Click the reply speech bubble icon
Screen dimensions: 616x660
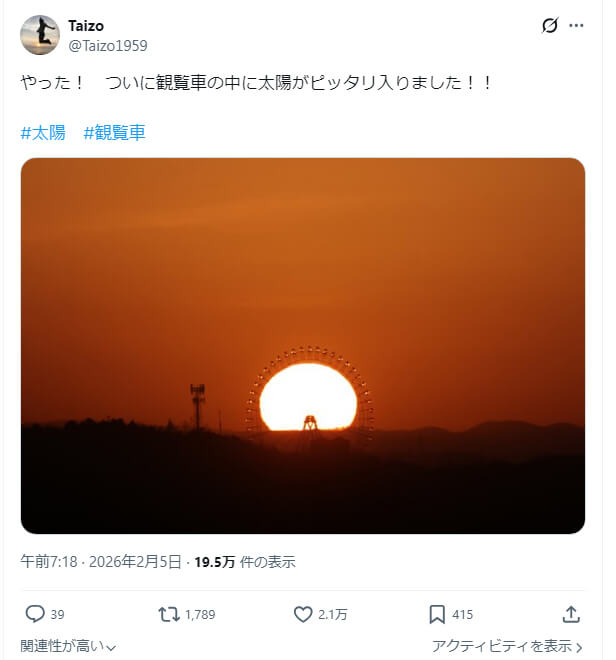pyautogui.click(x=35, y=614)
